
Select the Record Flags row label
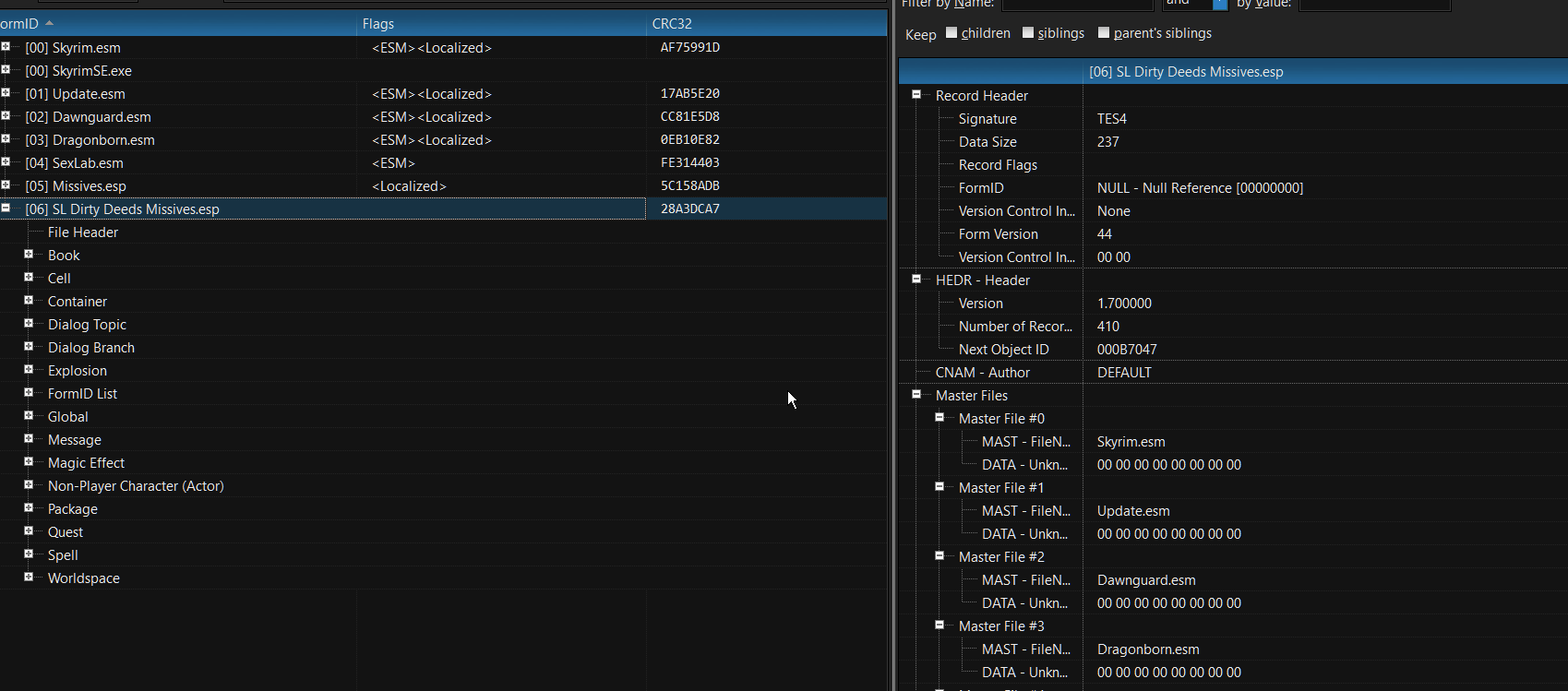point(998,165)
